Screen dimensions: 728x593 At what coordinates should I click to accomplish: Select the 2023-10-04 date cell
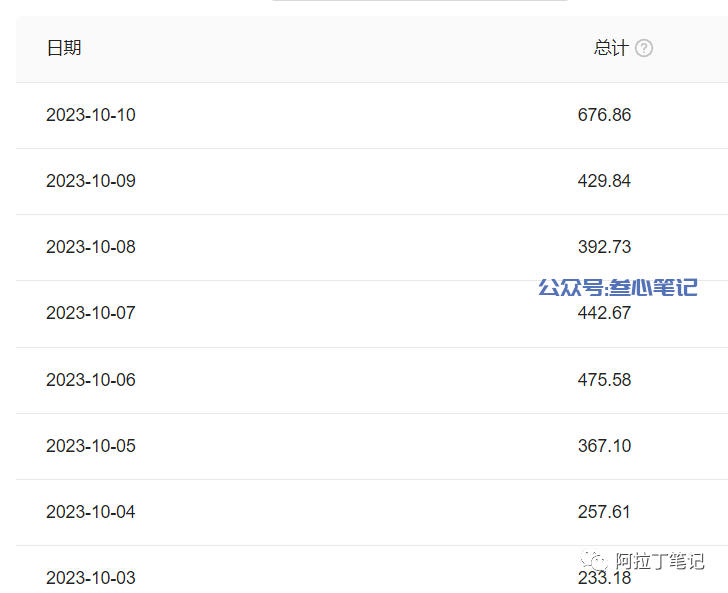tap(91, 512)
